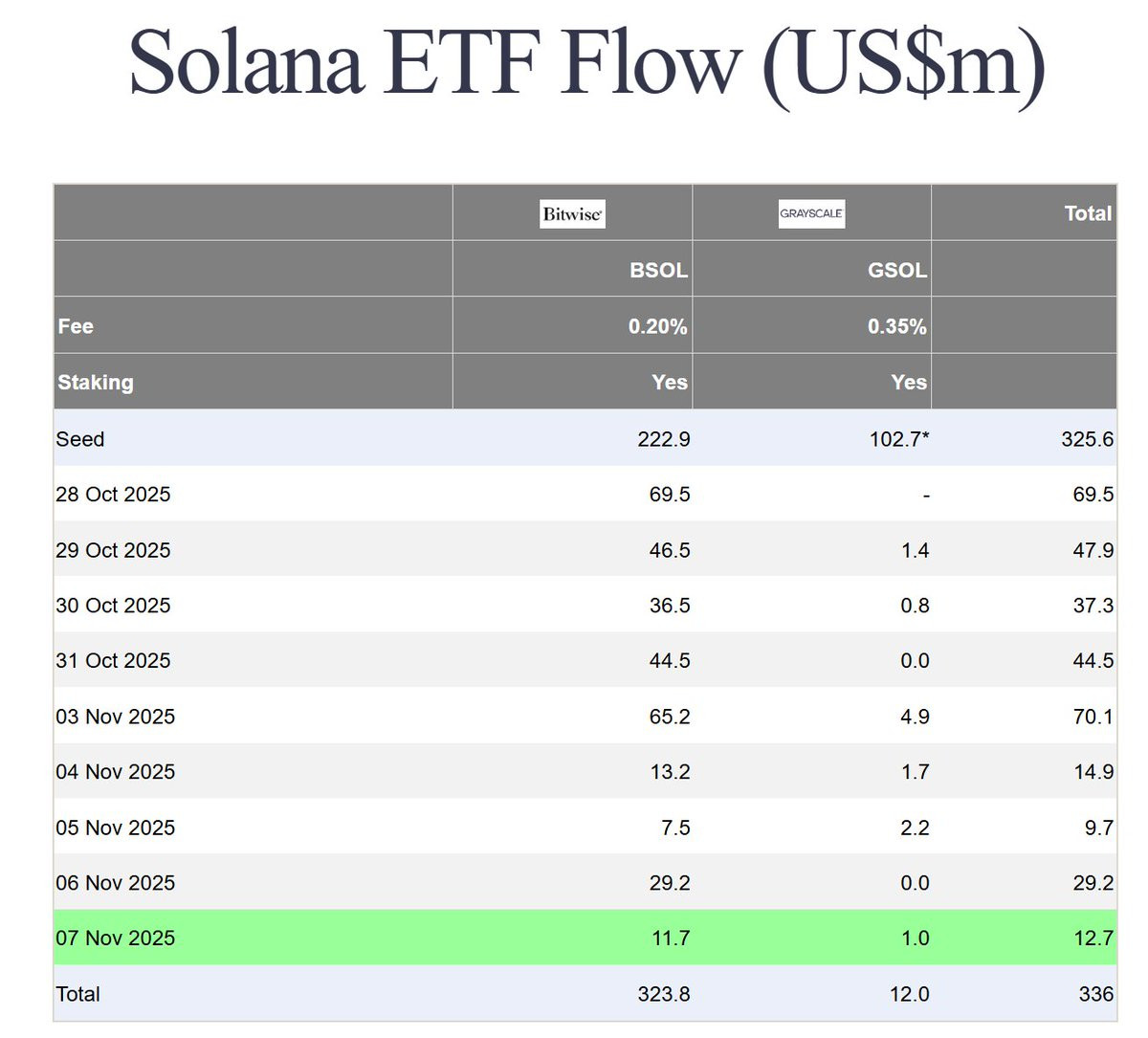Screen dimensions: 1148x1038
Task: Click the Bitwise logo icon
Action: [x=572, y=213]
